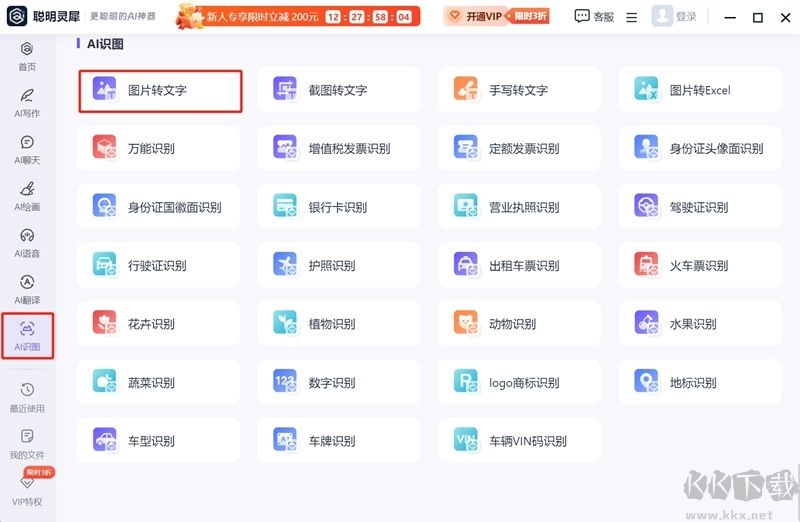Switch to AI写作 sidebar tab
The image size is (800, 522).
click(x=27, y=103)
